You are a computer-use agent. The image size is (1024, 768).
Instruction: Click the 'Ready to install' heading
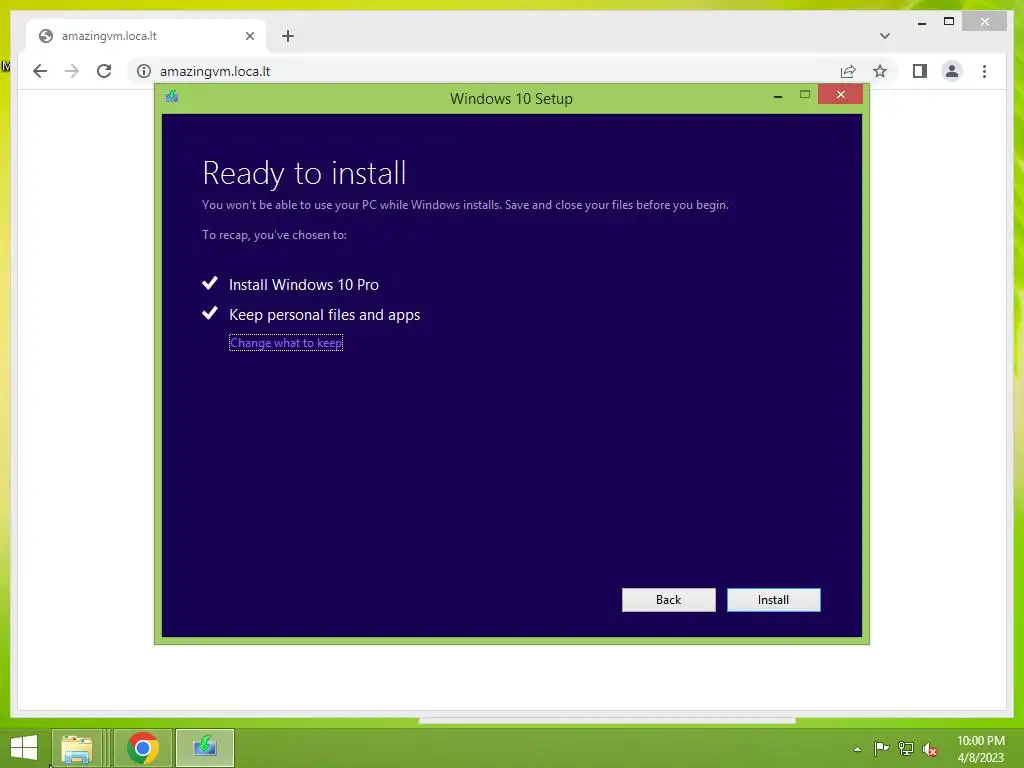point(304,173)
